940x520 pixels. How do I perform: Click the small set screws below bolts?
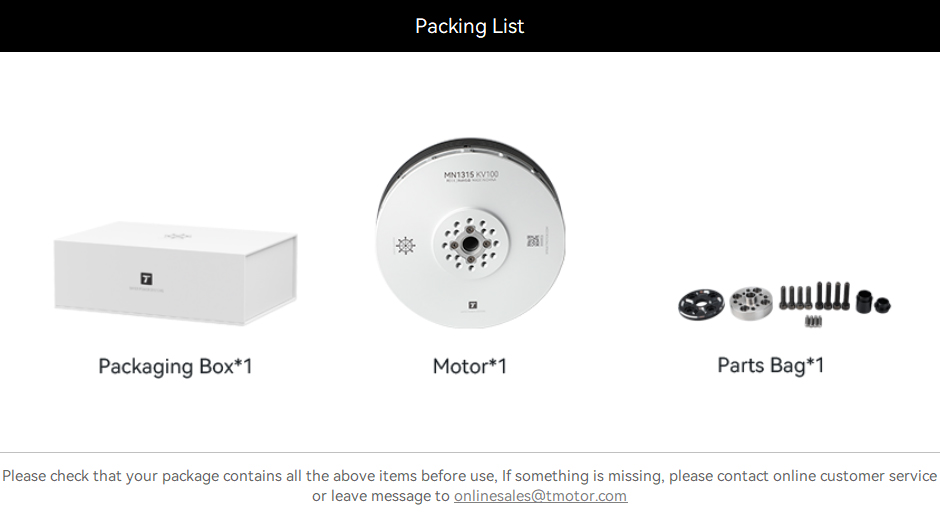pos(813,321)
